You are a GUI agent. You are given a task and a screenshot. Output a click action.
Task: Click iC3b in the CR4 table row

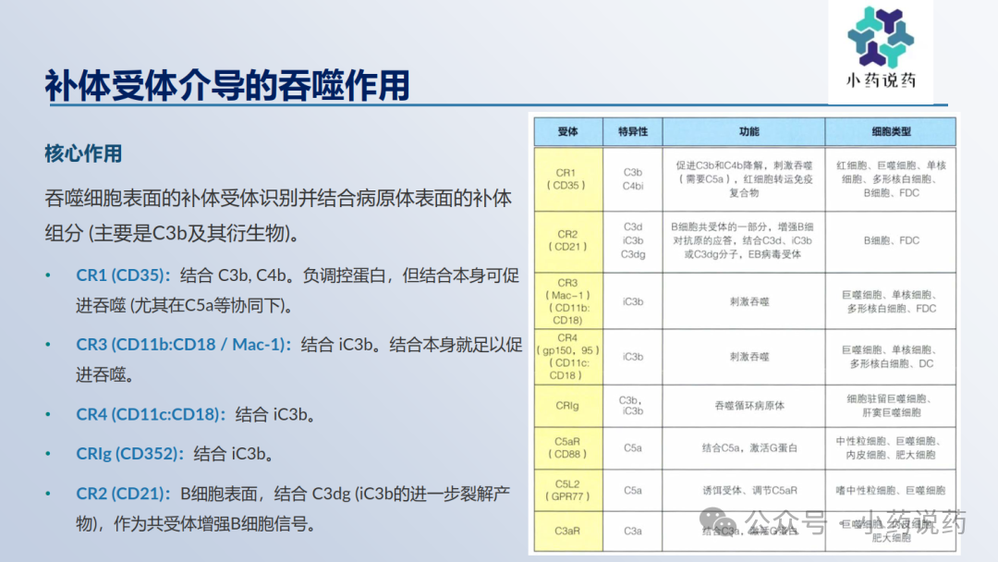(x=633, y=356)
